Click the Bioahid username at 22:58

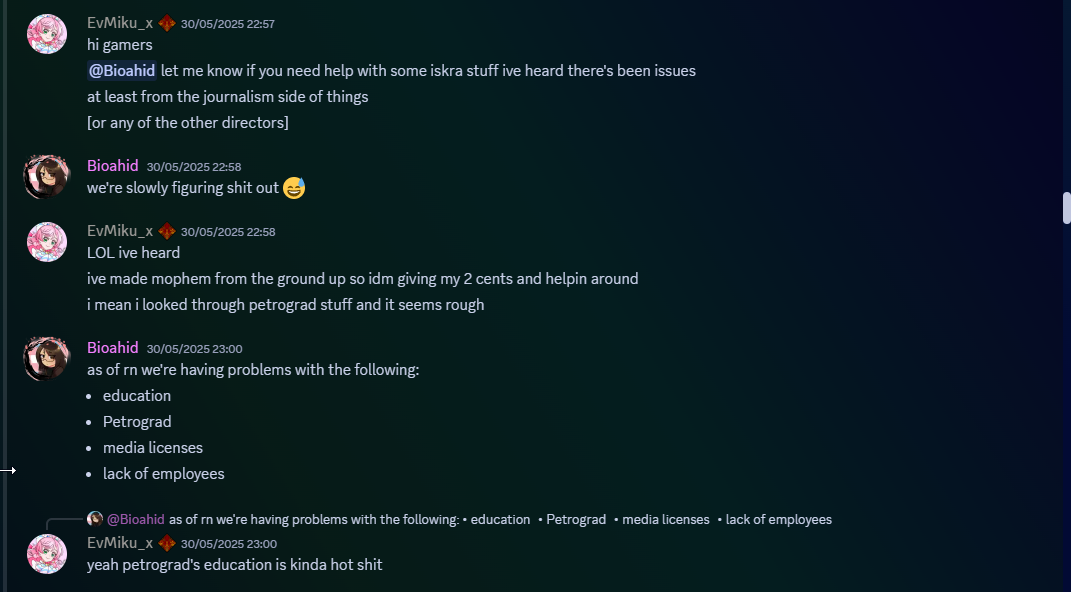[x=113, y=166]
